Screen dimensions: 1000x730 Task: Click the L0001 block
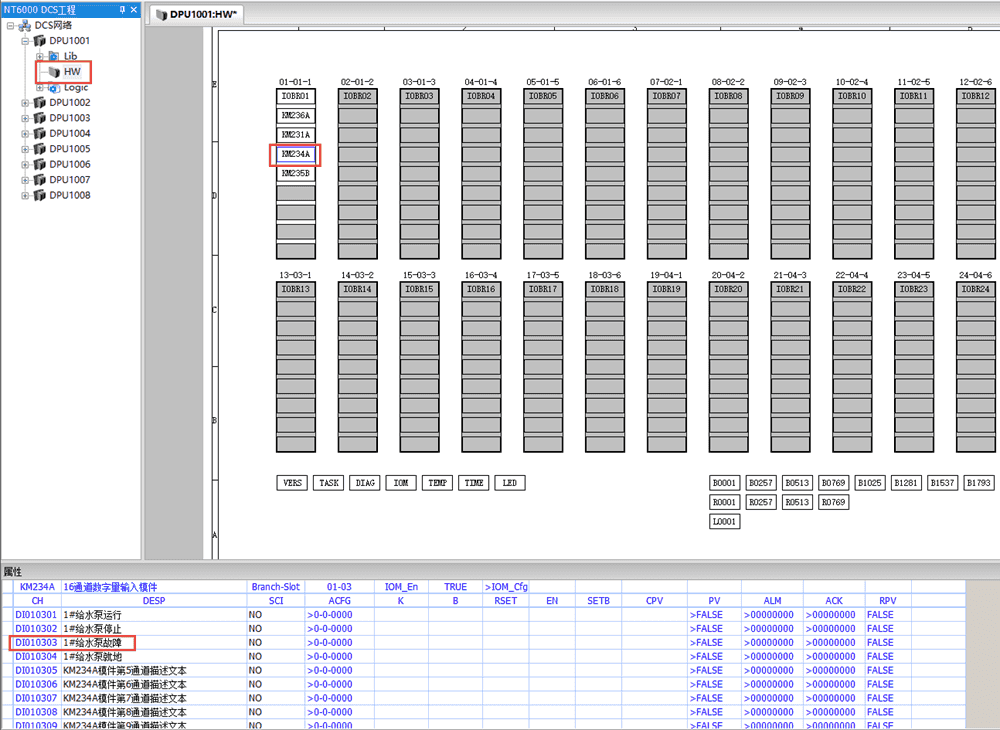pyautogui.click(x=724, y=522)
